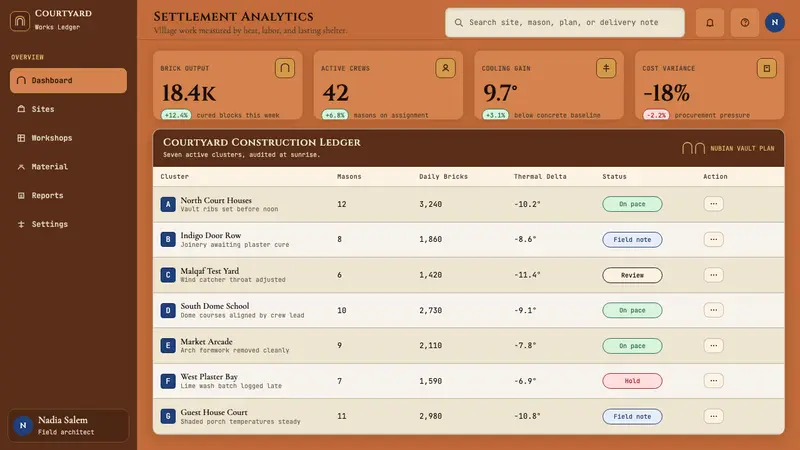Open actions menu for Malqaf Test Yard

[x=713, y=275]
